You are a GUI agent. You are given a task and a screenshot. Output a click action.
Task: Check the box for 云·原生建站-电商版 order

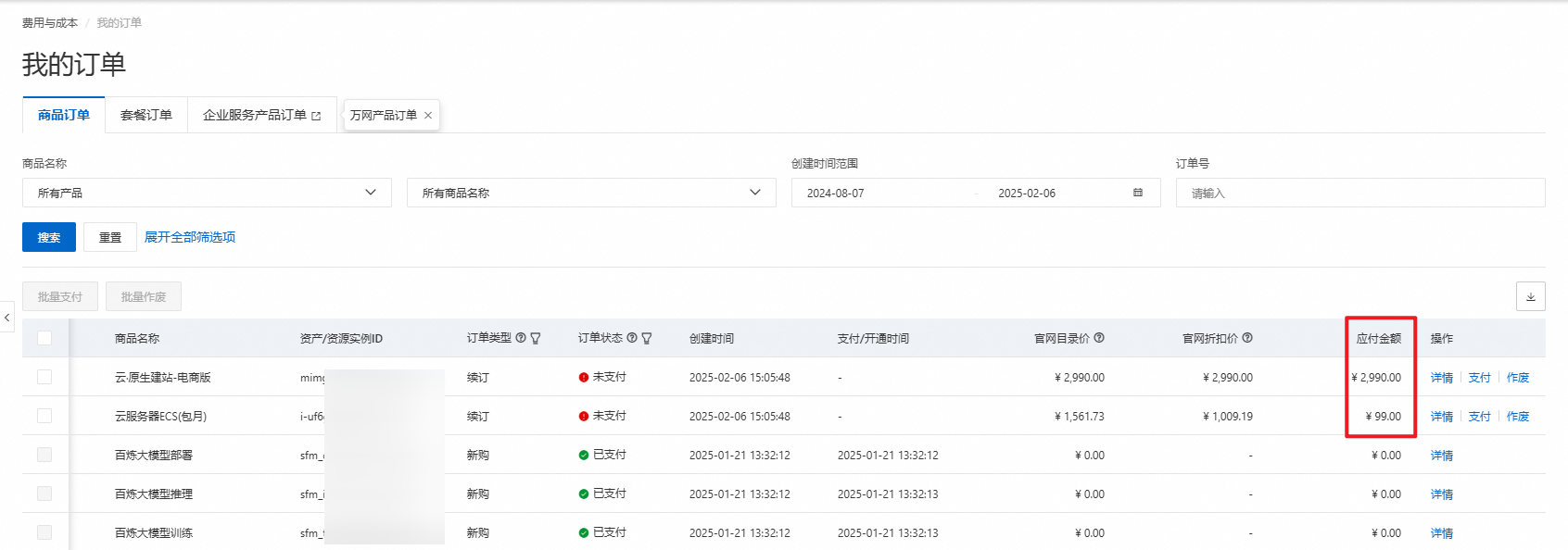click(x=44, y=377)
